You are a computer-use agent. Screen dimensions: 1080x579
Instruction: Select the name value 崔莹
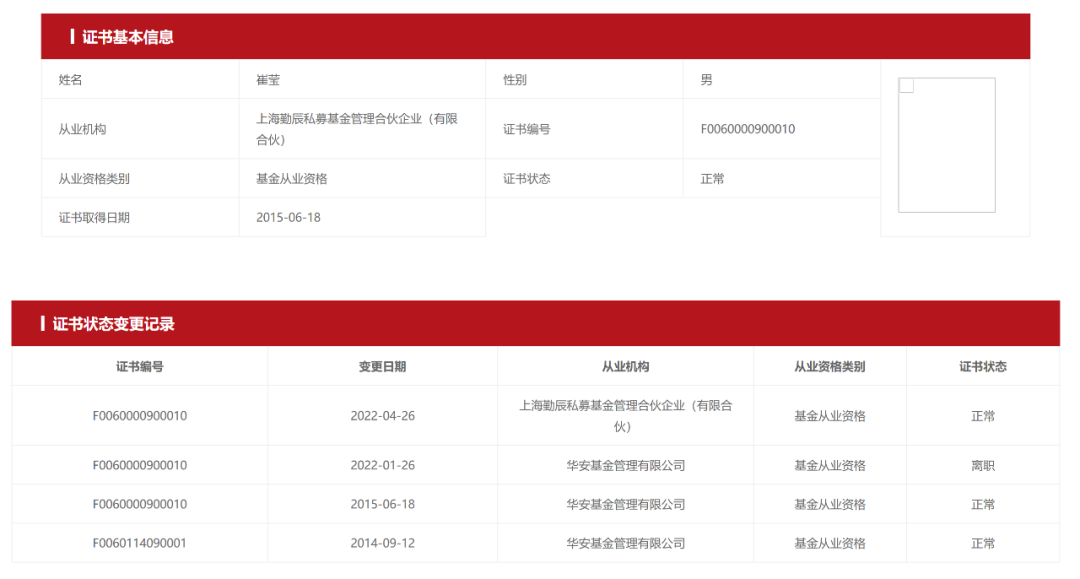coord(268,80)
